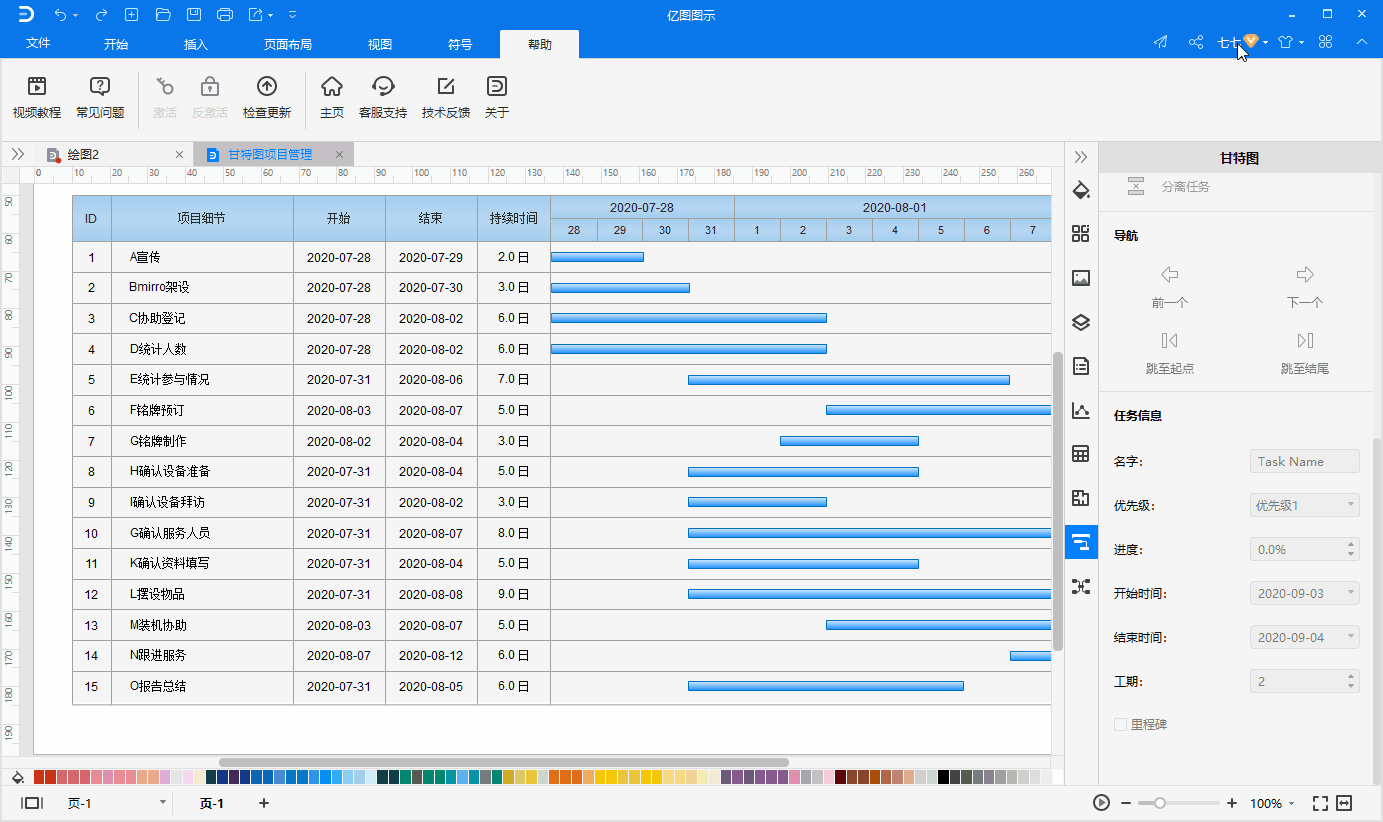Viewport: 1383px width, 822px height.
Task: Expand the left library panel with the double chevron
Action: click(x=17, y=154)
